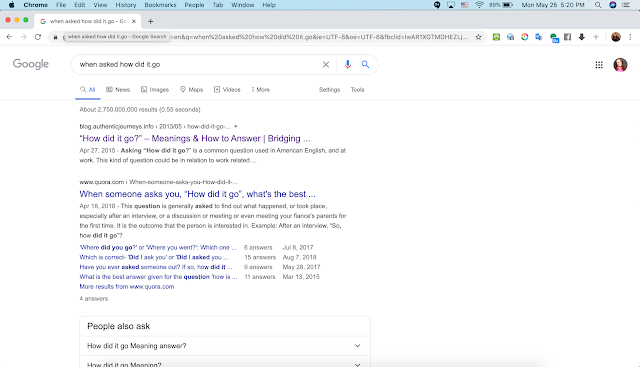Click the Chrome profile avatar in toolbar
This screenshot has width=640, height=367.
point(616,37)
